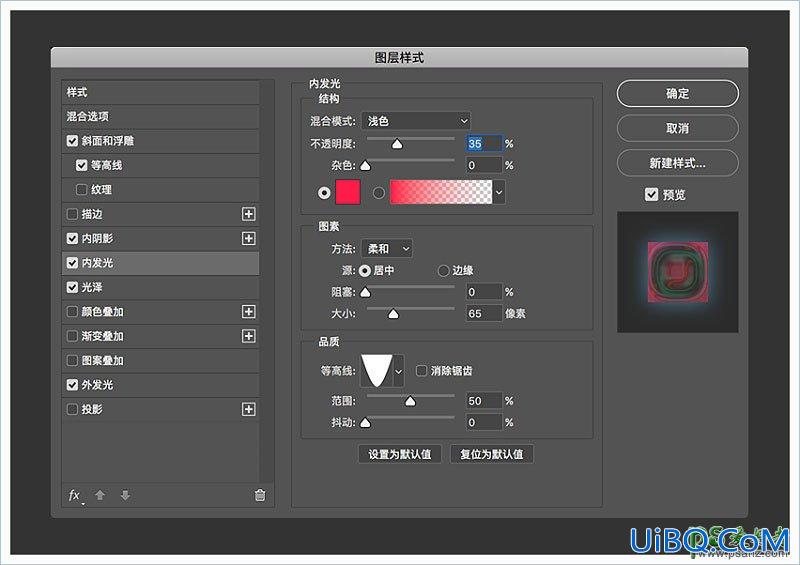800x565 pixels.
Task: Click the 取消 button
Action: point(678,128)
